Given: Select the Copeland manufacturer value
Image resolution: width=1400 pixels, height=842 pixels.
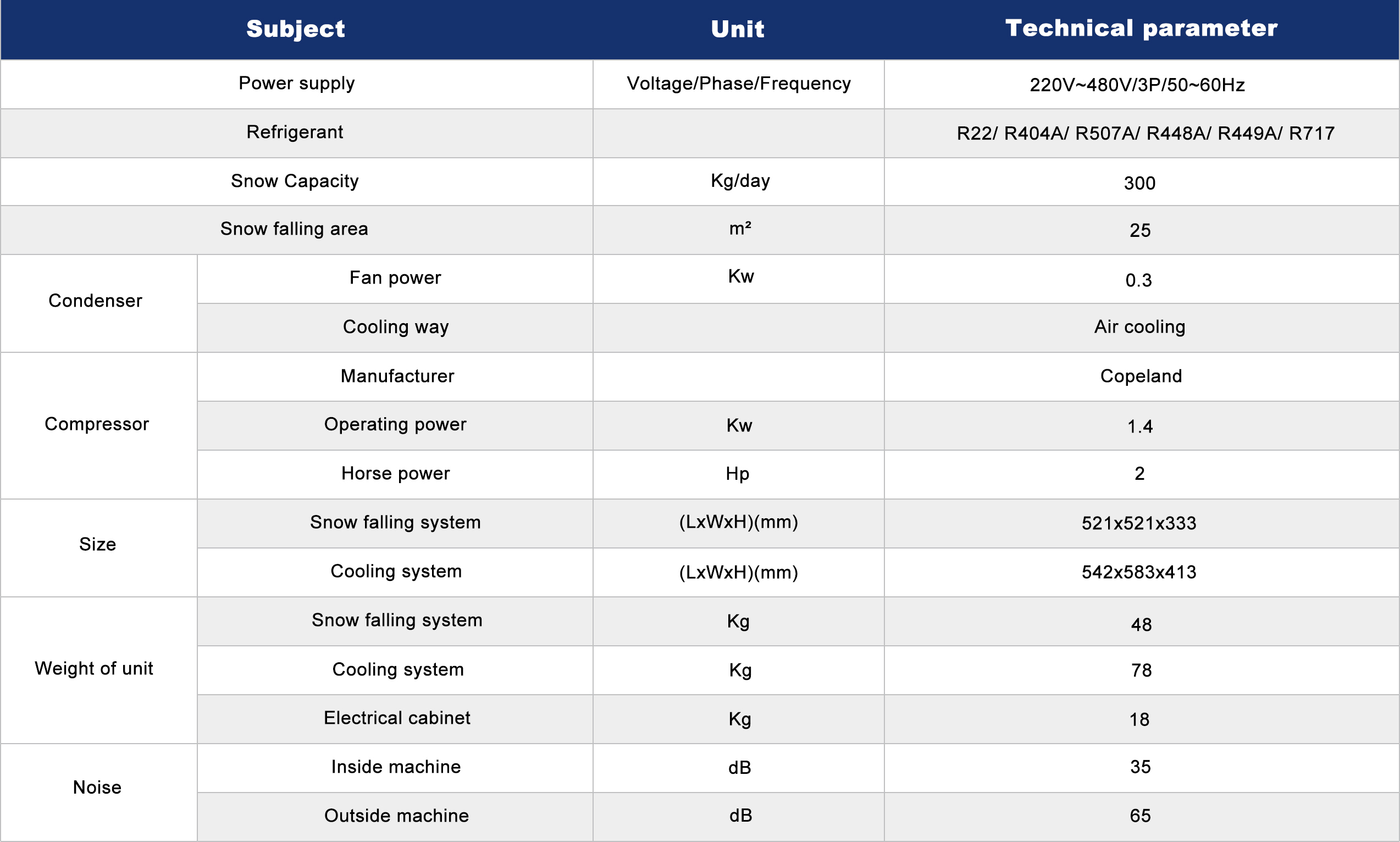Looking at the screenshot, I should tap(1141, 376).
